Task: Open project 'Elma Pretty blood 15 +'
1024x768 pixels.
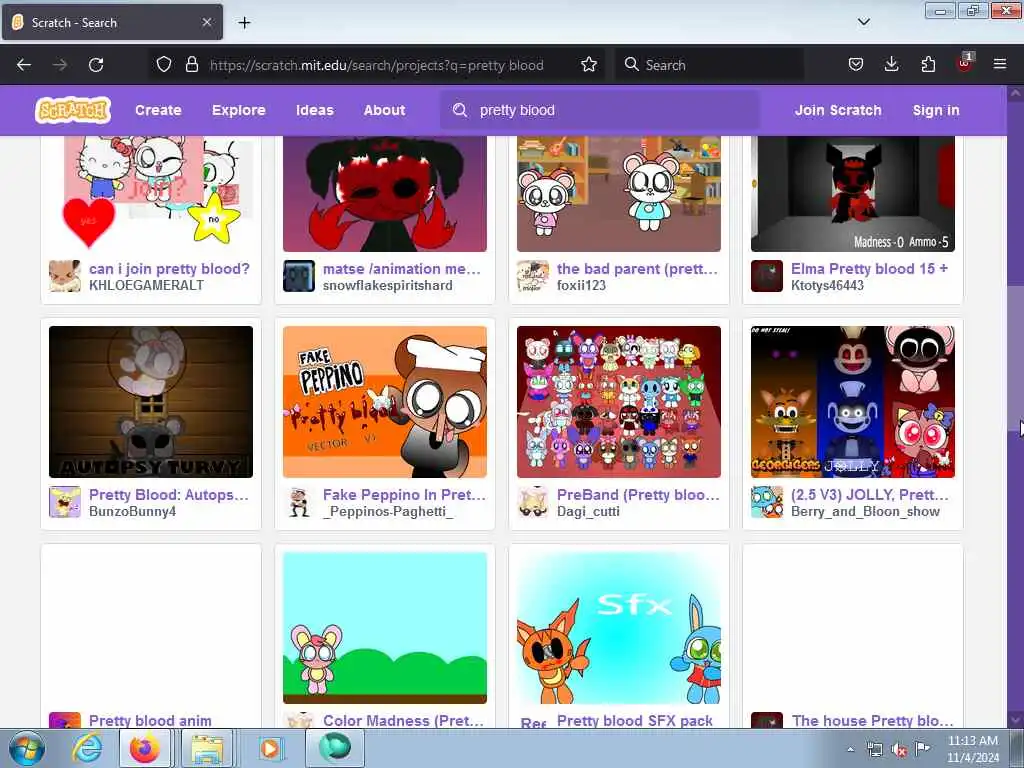Action: [x=869, y=268]
